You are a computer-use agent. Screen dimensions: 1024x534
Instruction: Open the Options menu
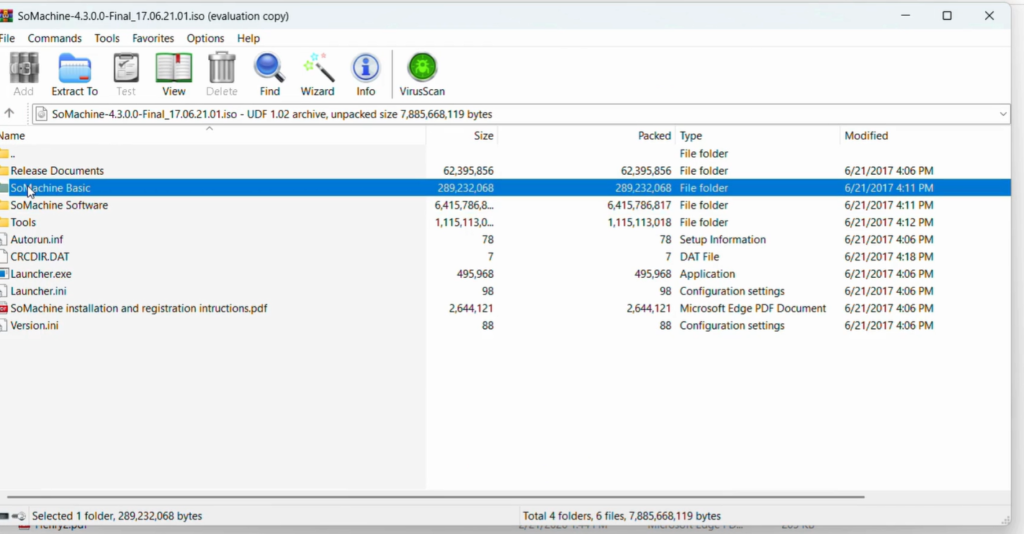pos(205,38)
